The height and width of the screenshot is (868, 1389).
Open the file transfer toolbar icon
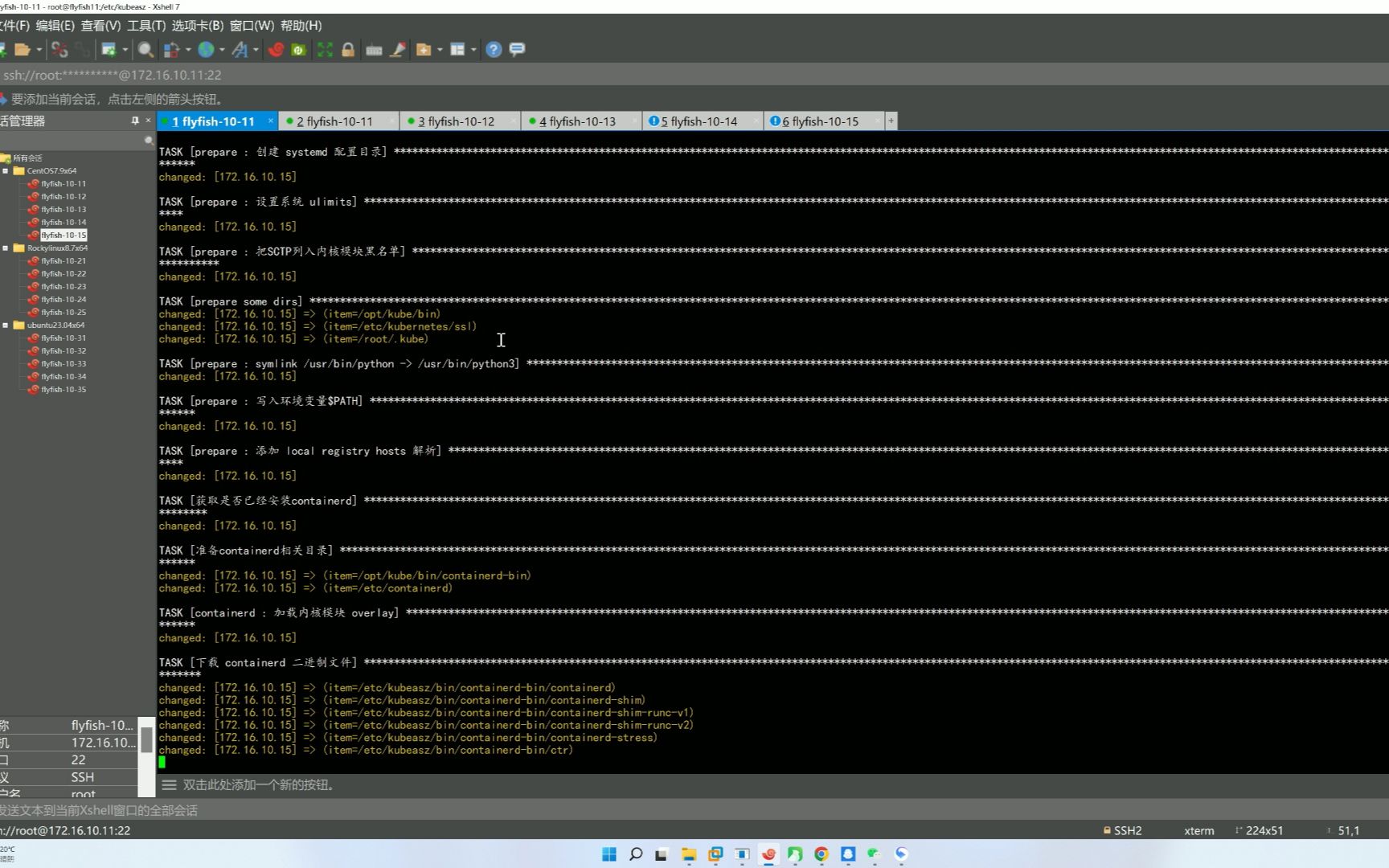pyautogui.click(x=171, y=50)
